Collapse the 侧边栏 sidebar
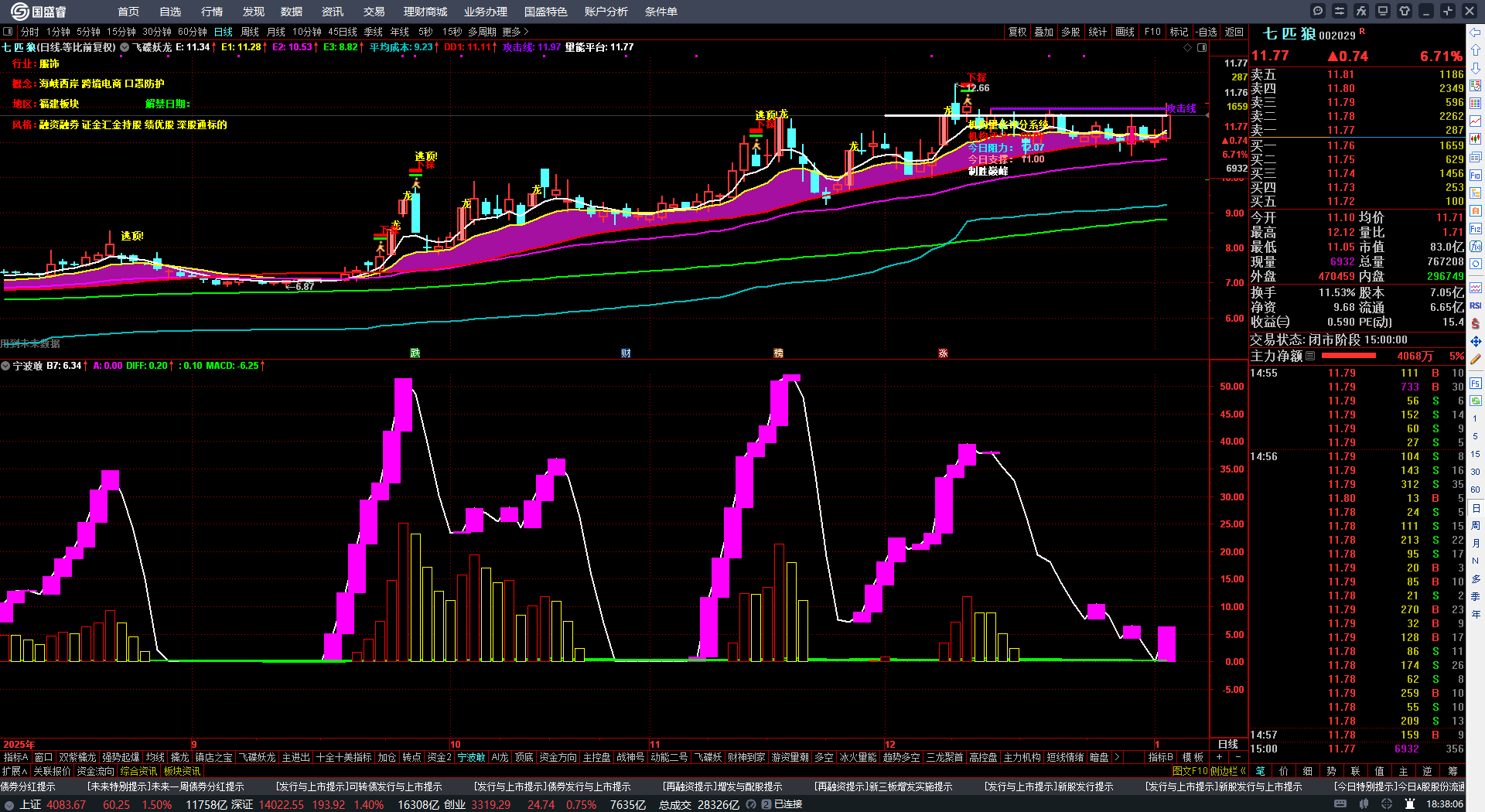This screenshot has height=812, width=1485. (x=1228, y=770)
